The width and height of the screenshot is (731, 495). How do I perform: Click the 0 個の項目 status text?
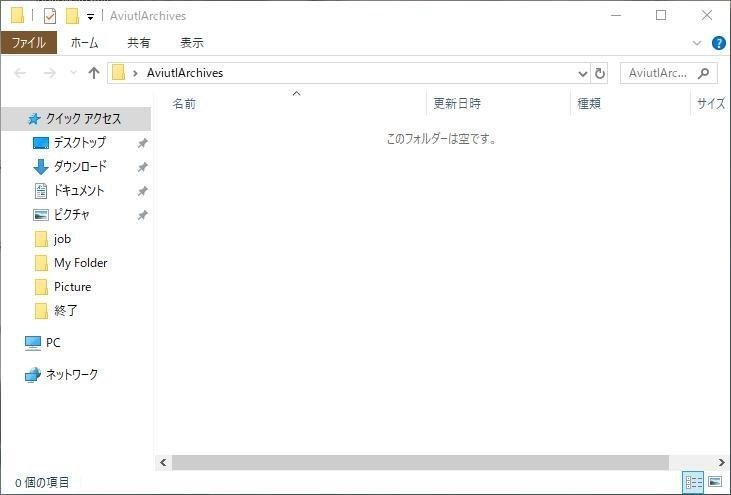pos(42,482)
